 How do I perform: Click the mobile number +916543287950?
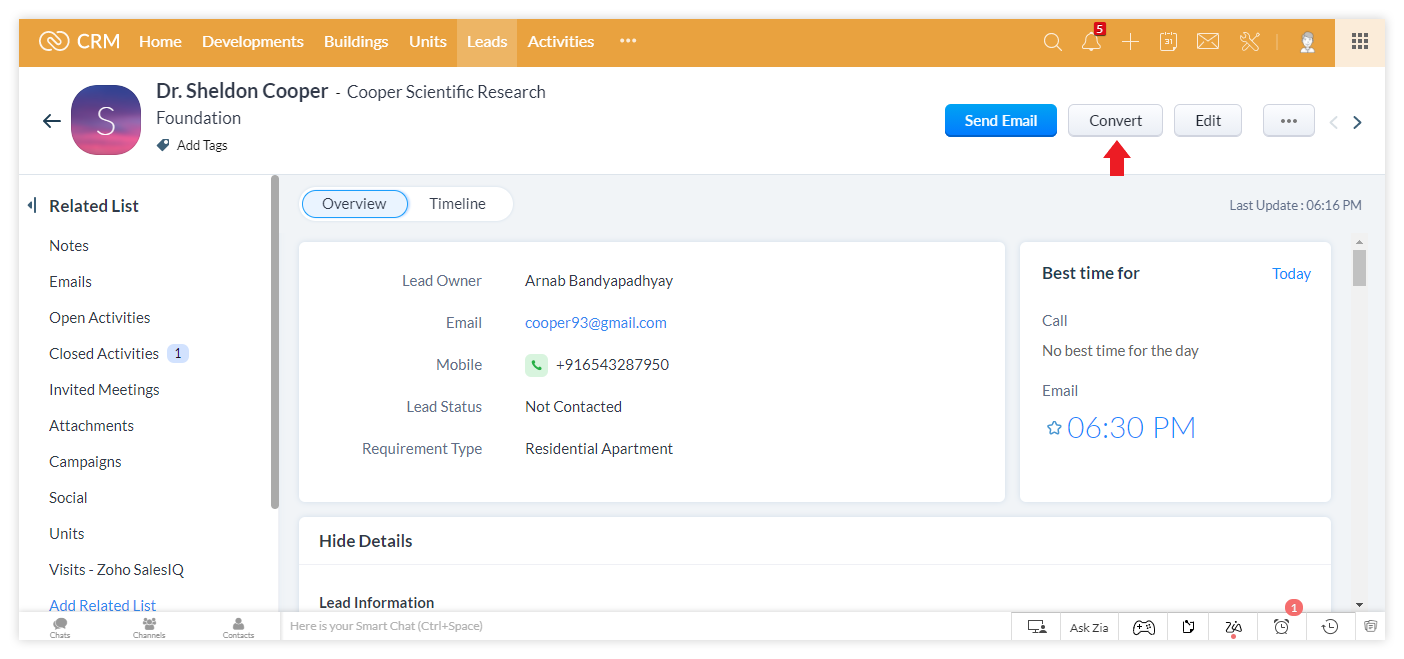coord(612,365)
